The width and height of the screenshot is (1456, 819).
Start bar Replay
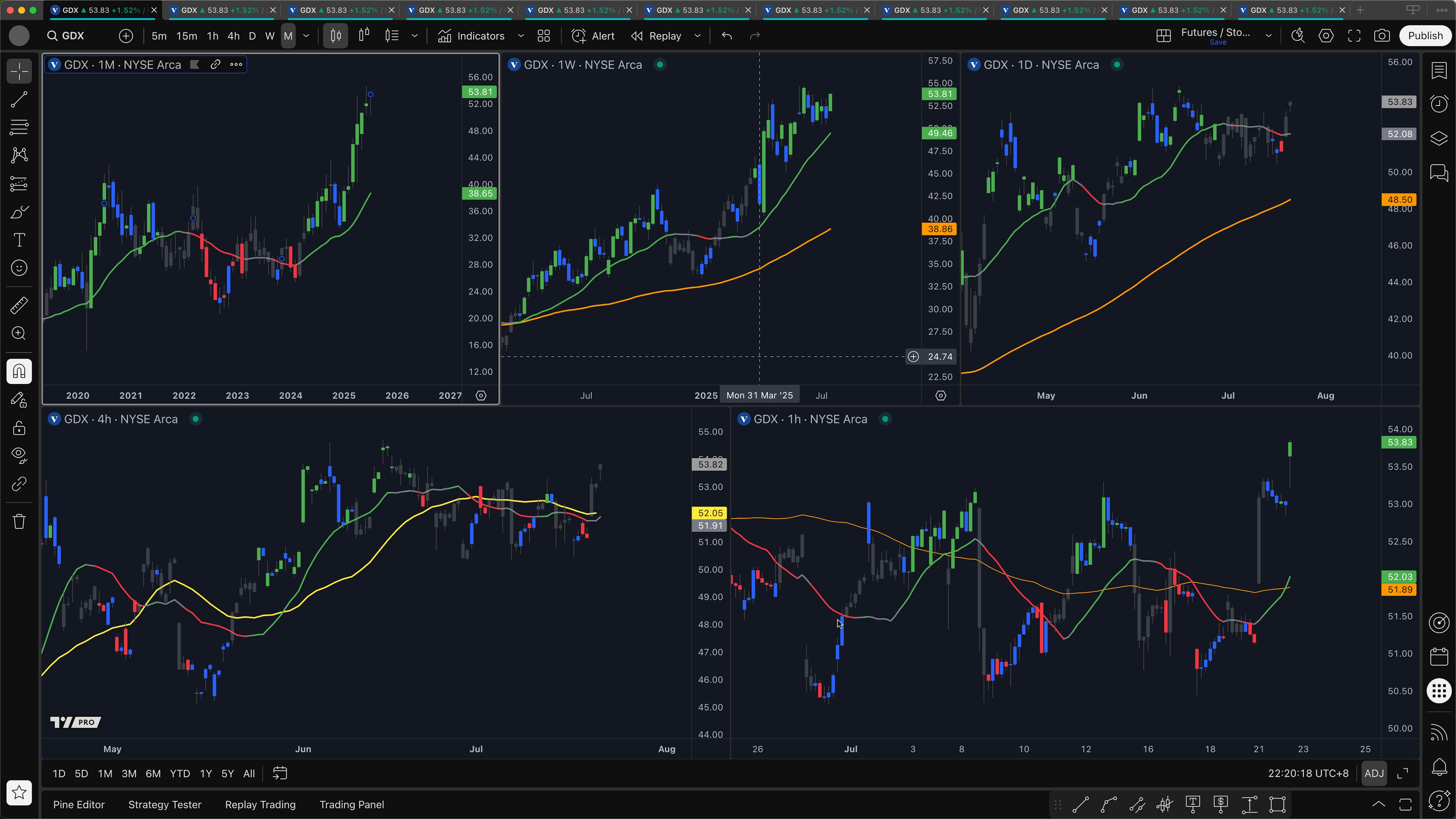[656, 36]
